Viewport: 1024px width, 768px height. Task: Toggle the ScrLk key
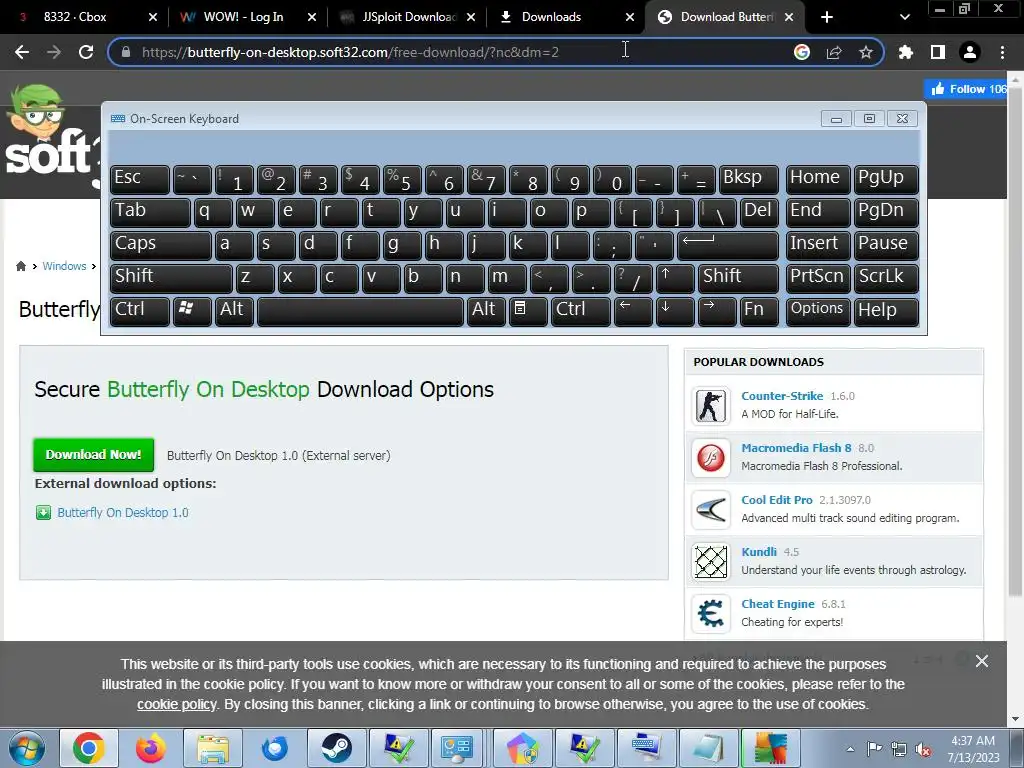pos(886,278)
